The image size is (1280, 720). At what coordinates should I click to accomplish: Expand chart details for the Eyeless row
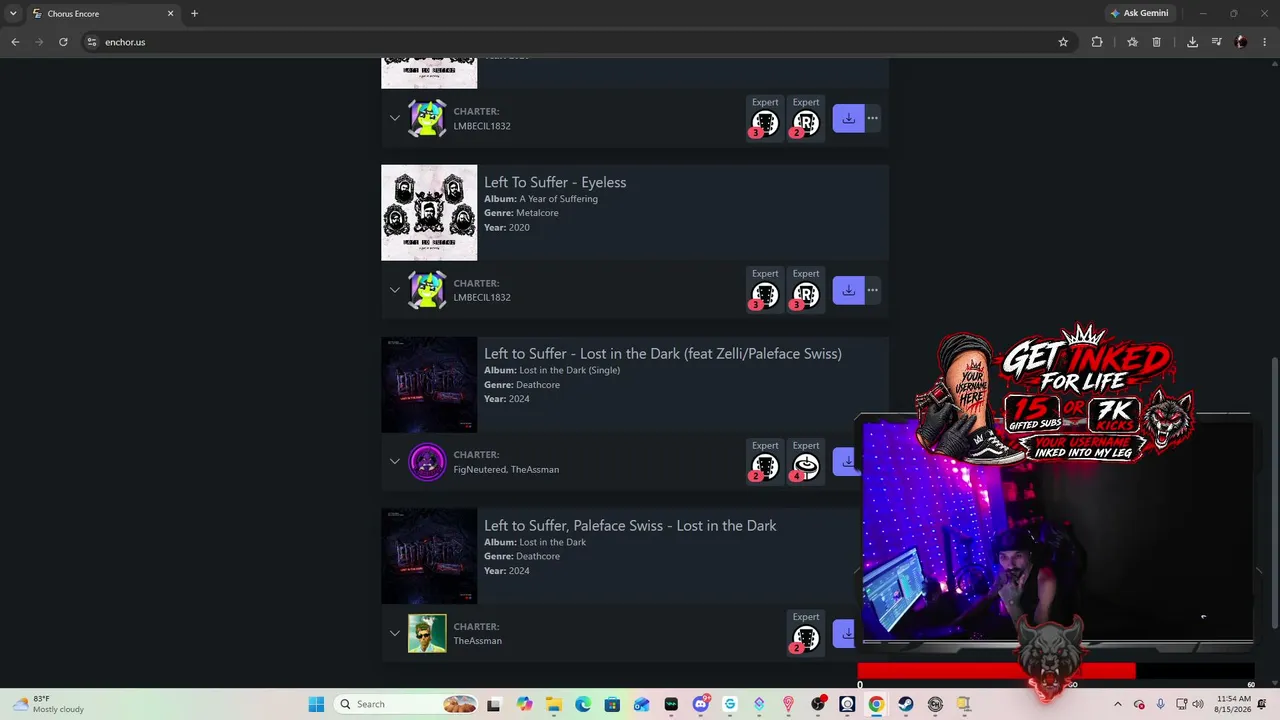[x=395, y=290]
